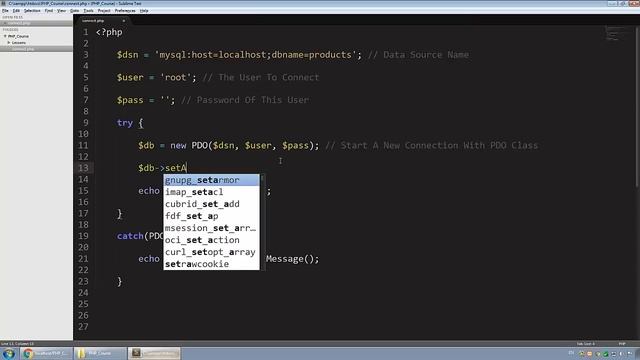The height and width of the screenshot is (360, 640).
Task: Choose msession_set_arr autocomplete suggestion
Action: click(x=211, y=228)
